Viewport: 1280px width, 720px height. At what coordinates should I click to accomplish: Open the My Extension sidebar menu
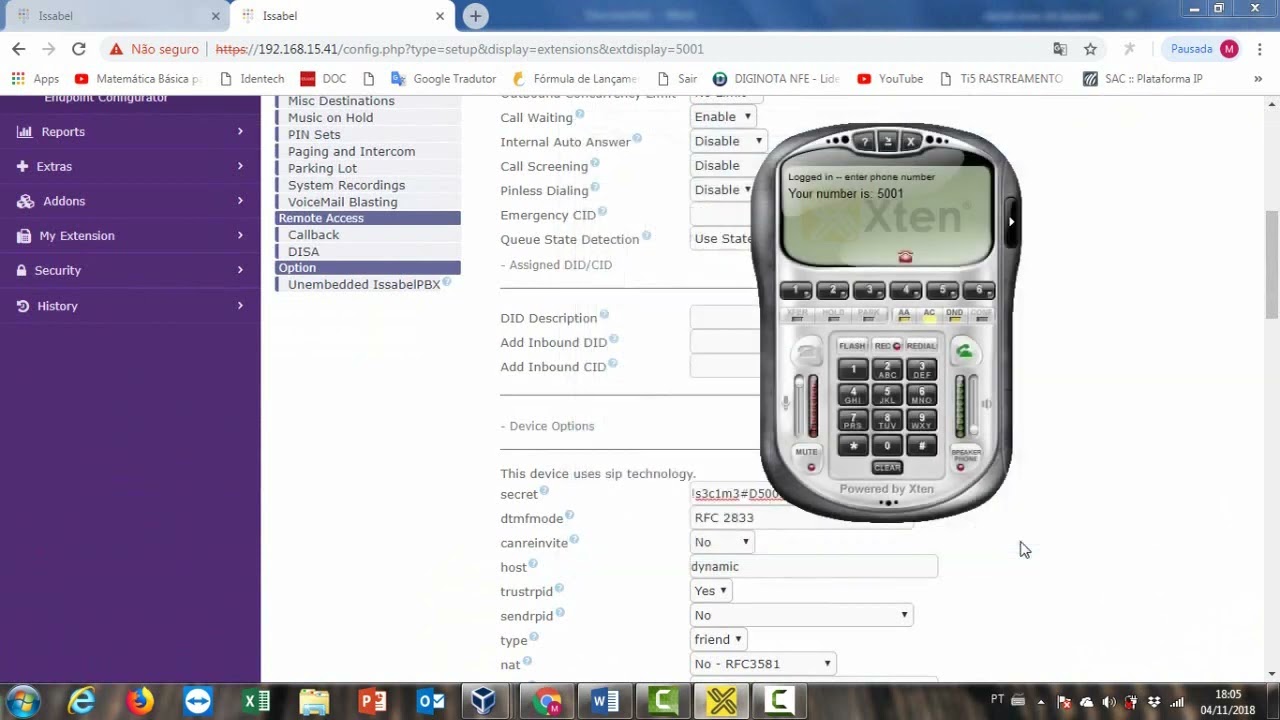pos(130,236)
